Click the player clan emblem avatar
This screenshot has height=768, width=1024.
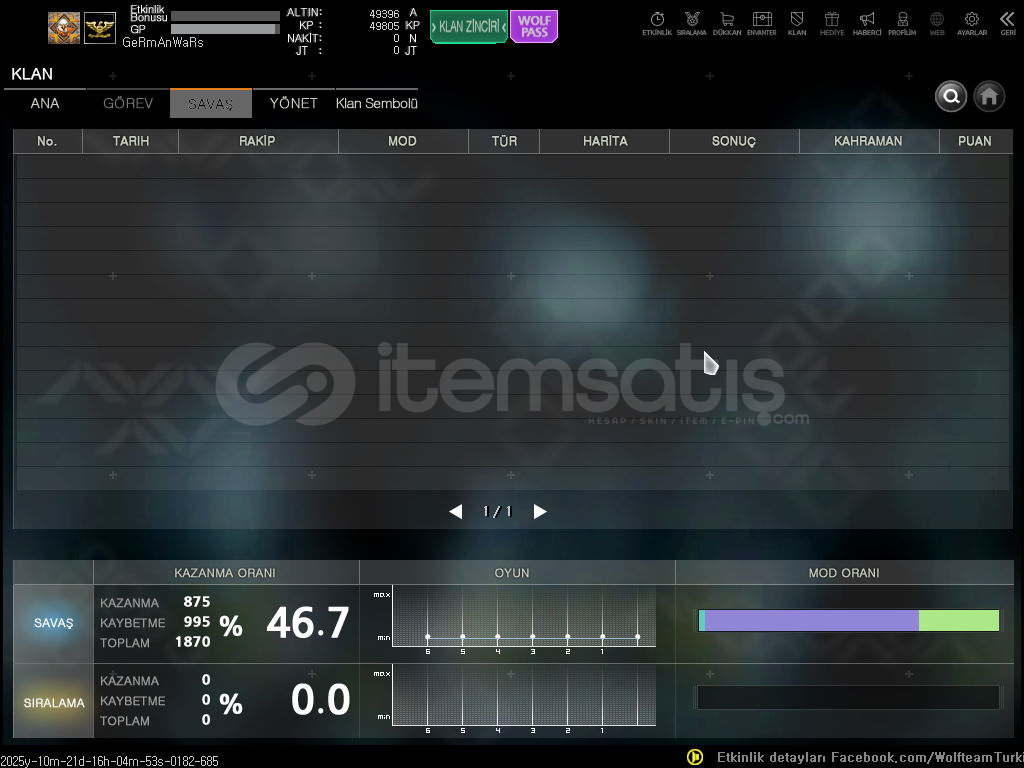(x=64, y=28)
